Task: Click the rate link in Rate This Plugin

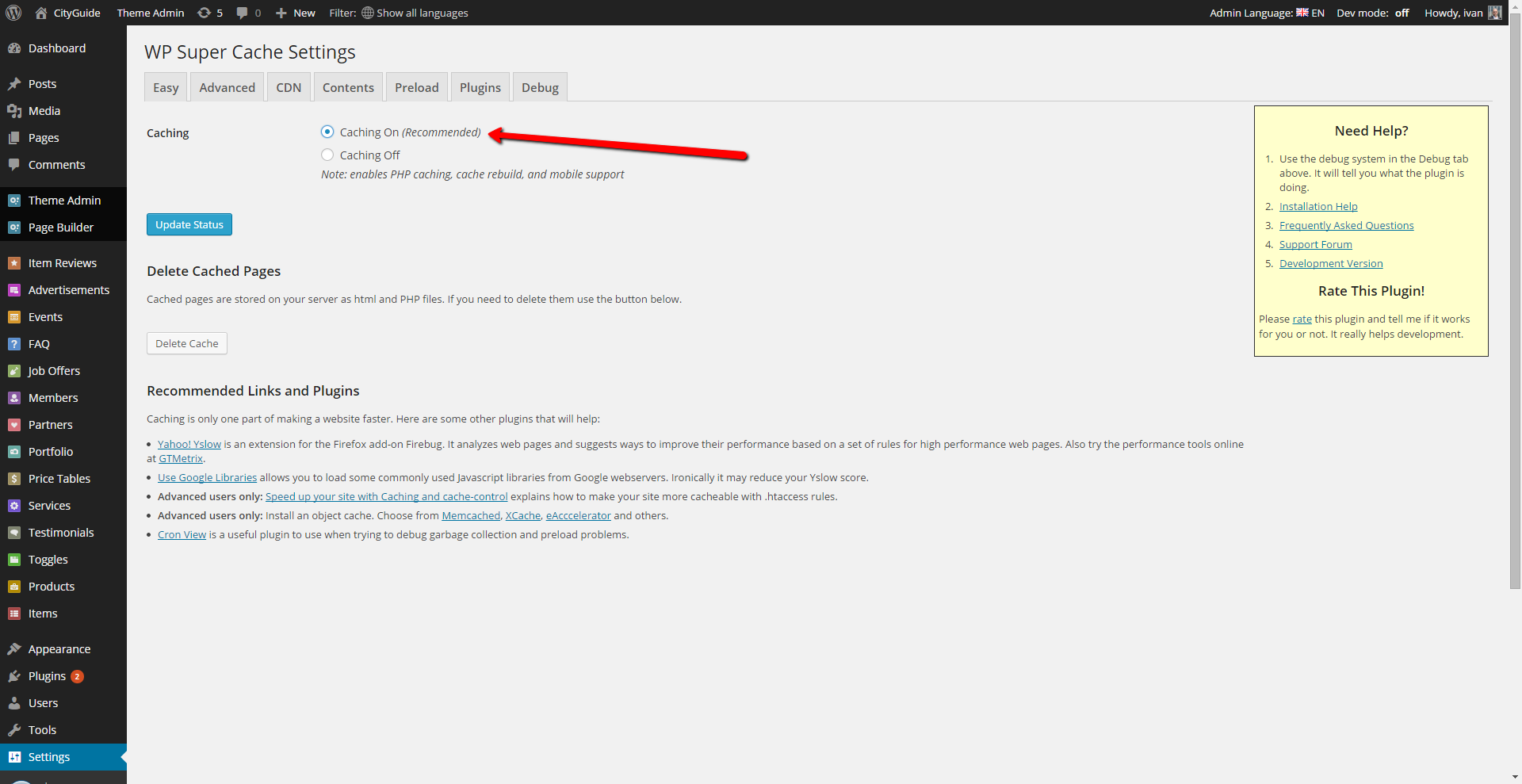Action: tap(1302, 319)
